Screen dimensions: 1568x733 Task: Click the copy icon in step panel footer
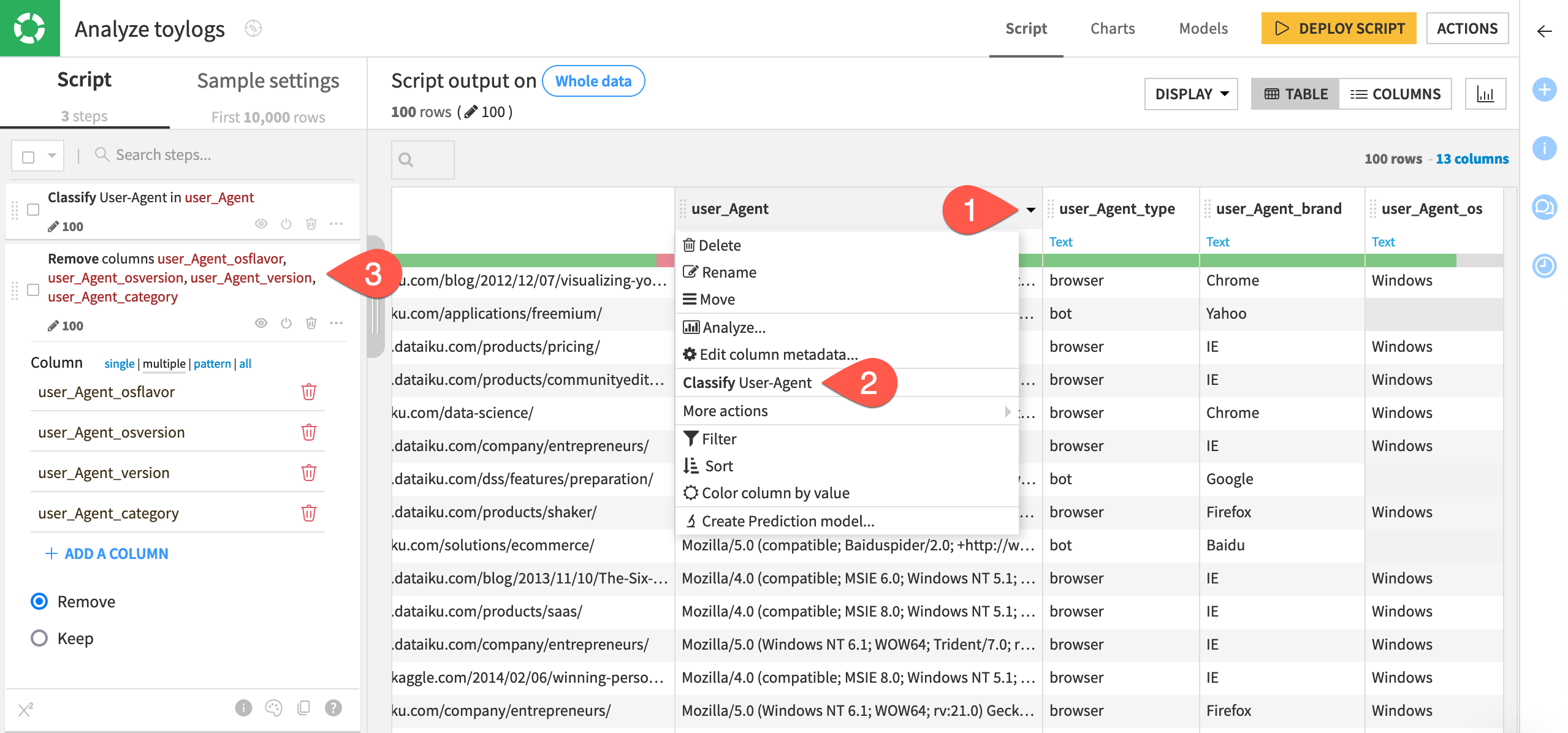point(303,708)
